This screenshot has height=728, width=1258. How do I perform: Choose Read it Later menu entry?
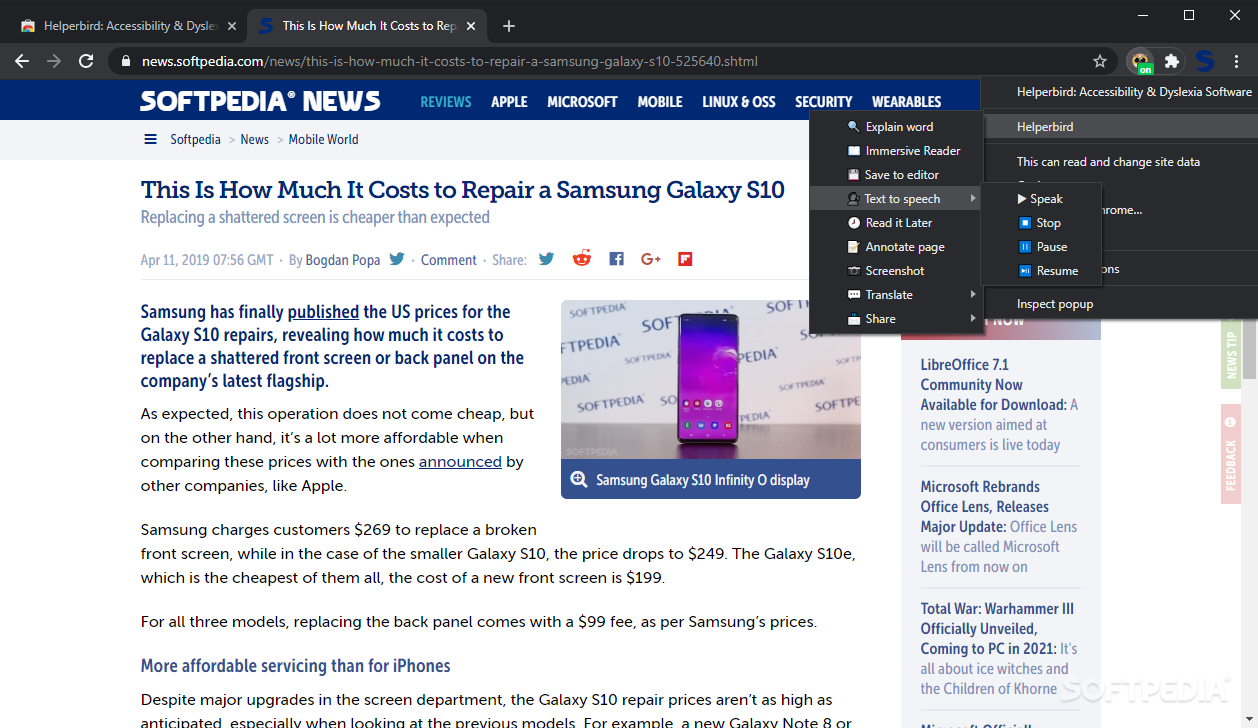[x=895, y=223]
